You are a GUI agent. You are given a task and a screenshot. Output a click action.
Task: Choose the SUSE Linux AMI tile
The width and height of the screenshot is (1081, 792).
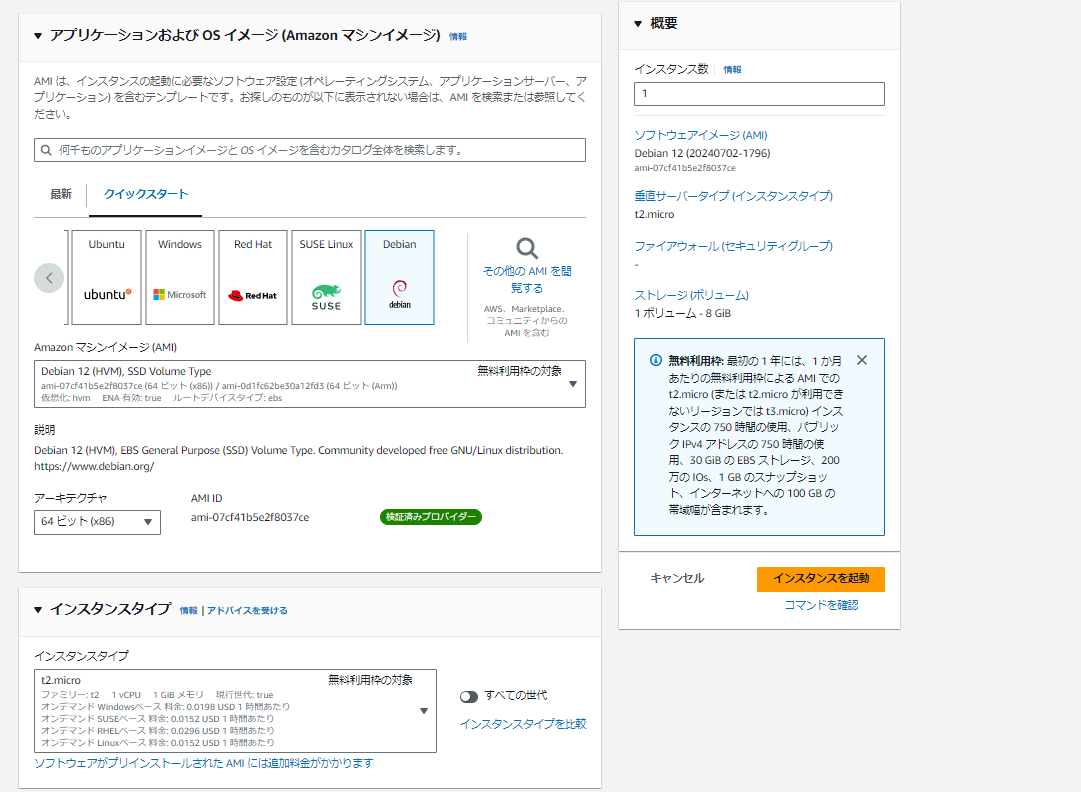tap(326, 277)
